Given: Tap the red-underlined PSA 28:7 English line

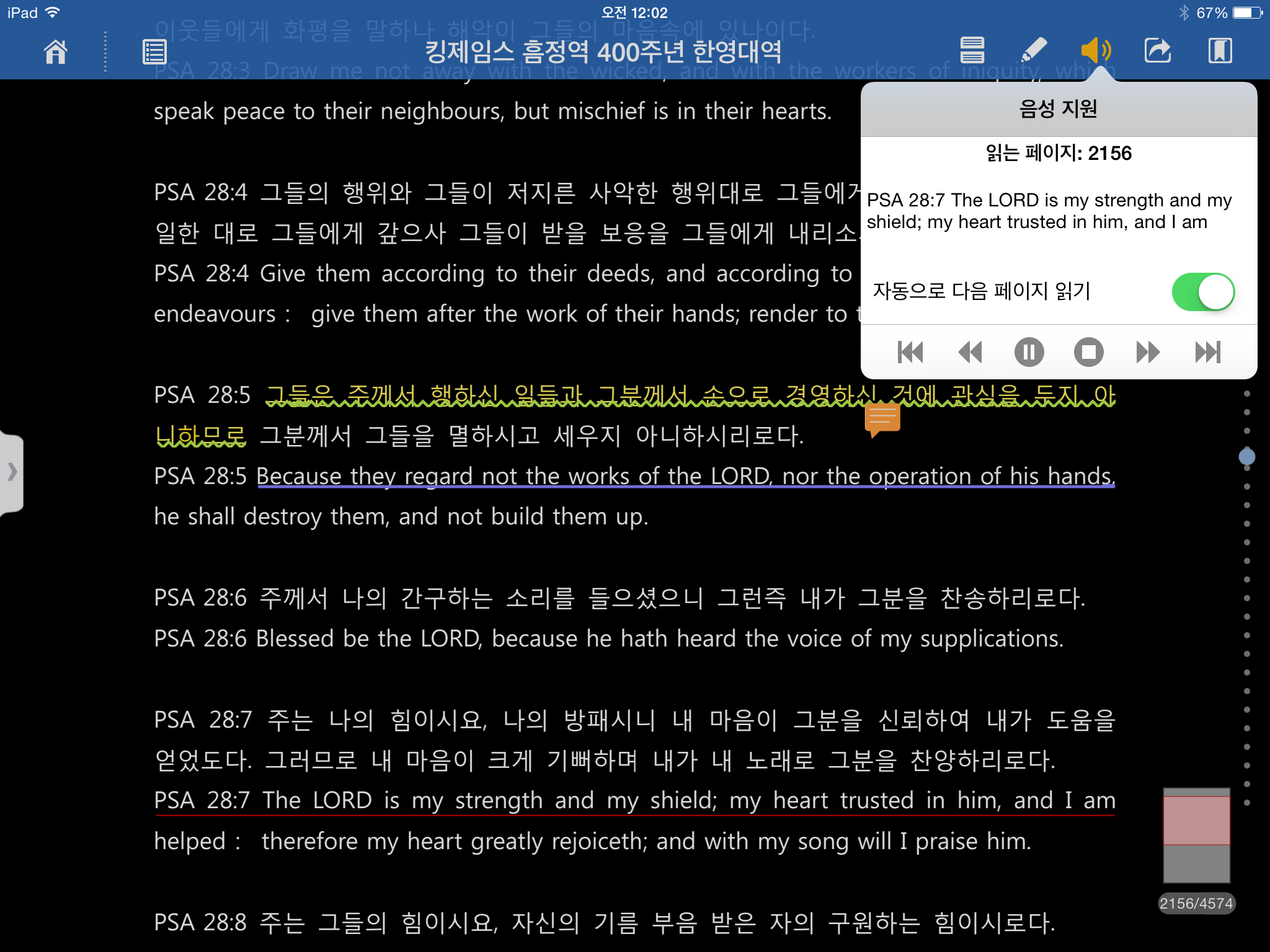Looking at the screenshot, I should (x=634, y=800).
